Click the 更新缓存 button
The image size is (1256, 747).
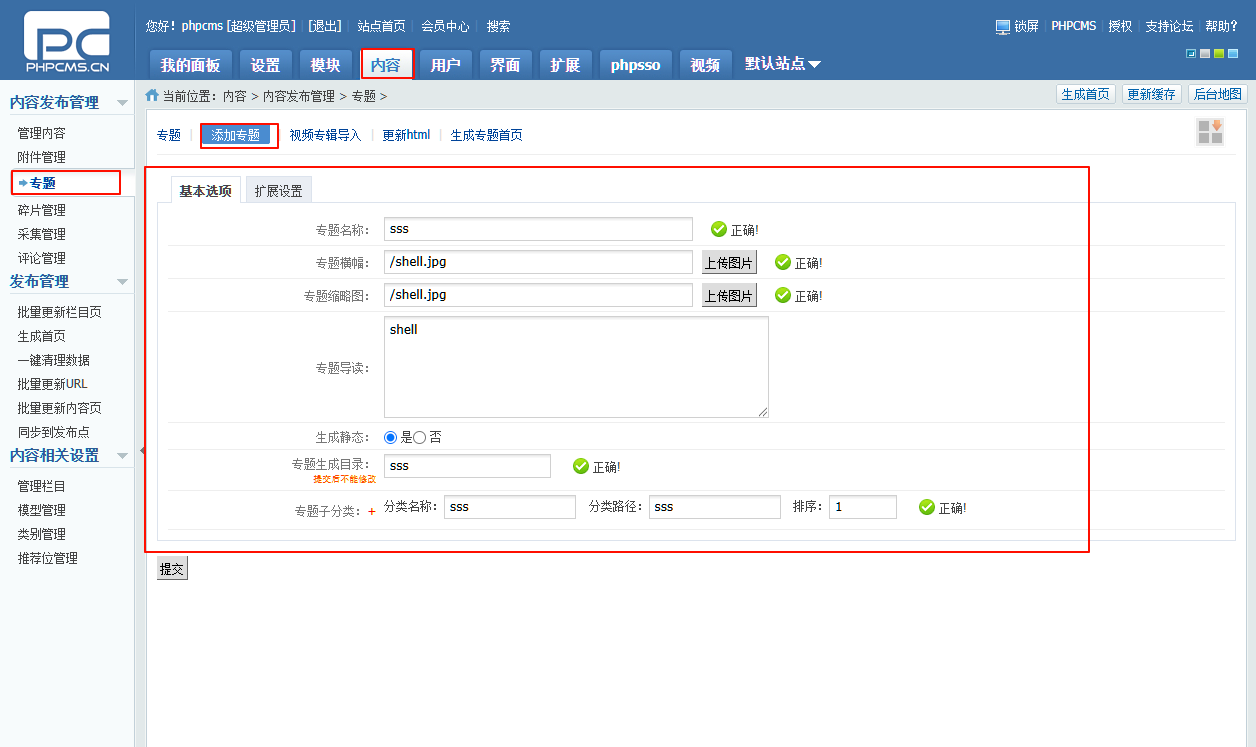(x=1152, y=94)
